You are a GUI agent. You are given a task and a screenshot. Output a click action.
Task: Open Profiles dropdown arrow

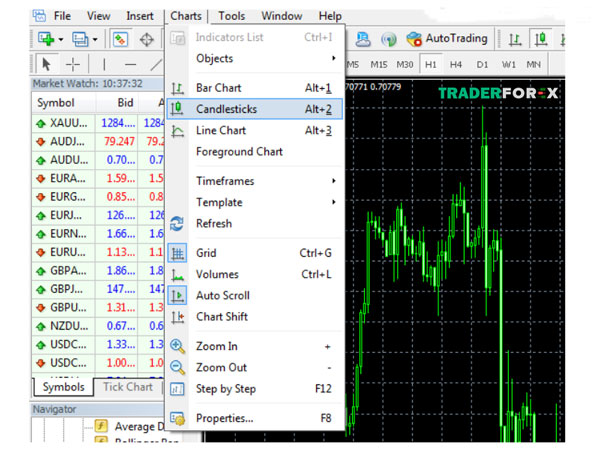[x=95, y=39]
